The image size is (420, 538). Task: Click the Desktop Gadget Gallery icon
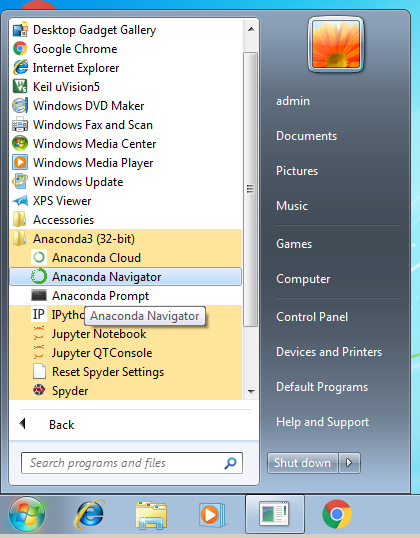click(x=20, y=30)
